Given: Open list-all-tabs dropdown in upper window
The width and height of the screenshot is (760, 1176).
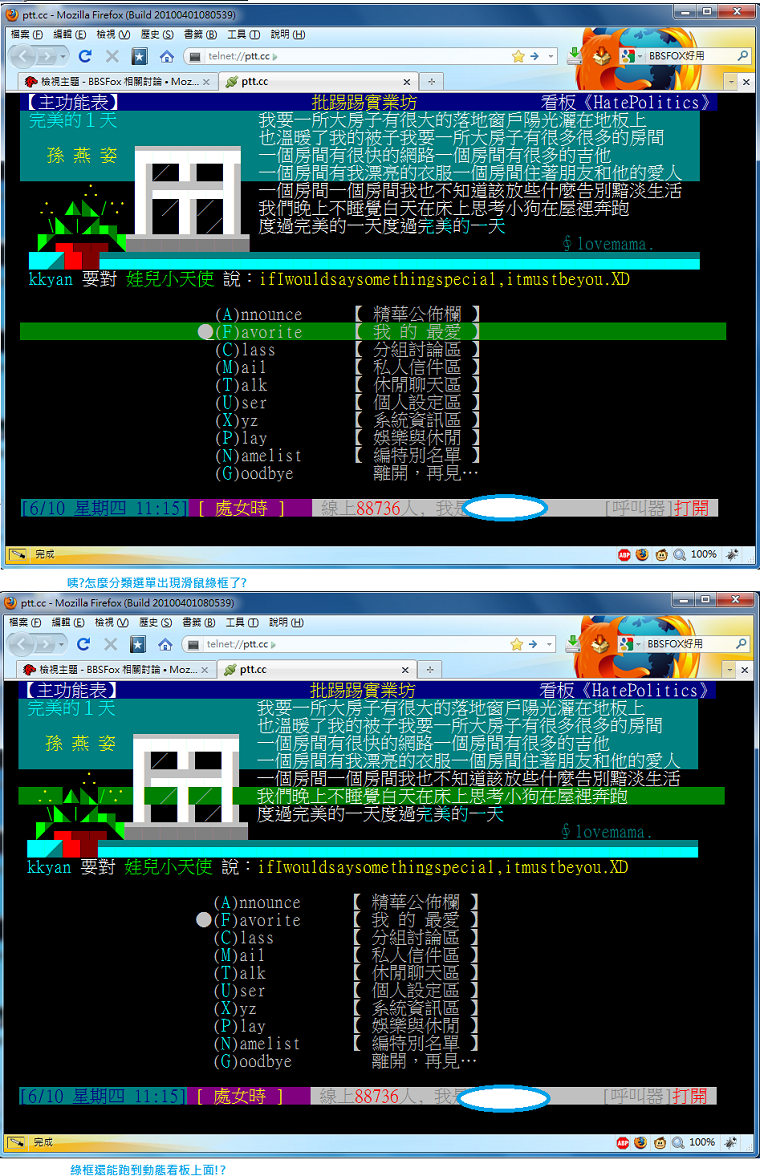Looking at the screenshot, I should coord(731,81).
